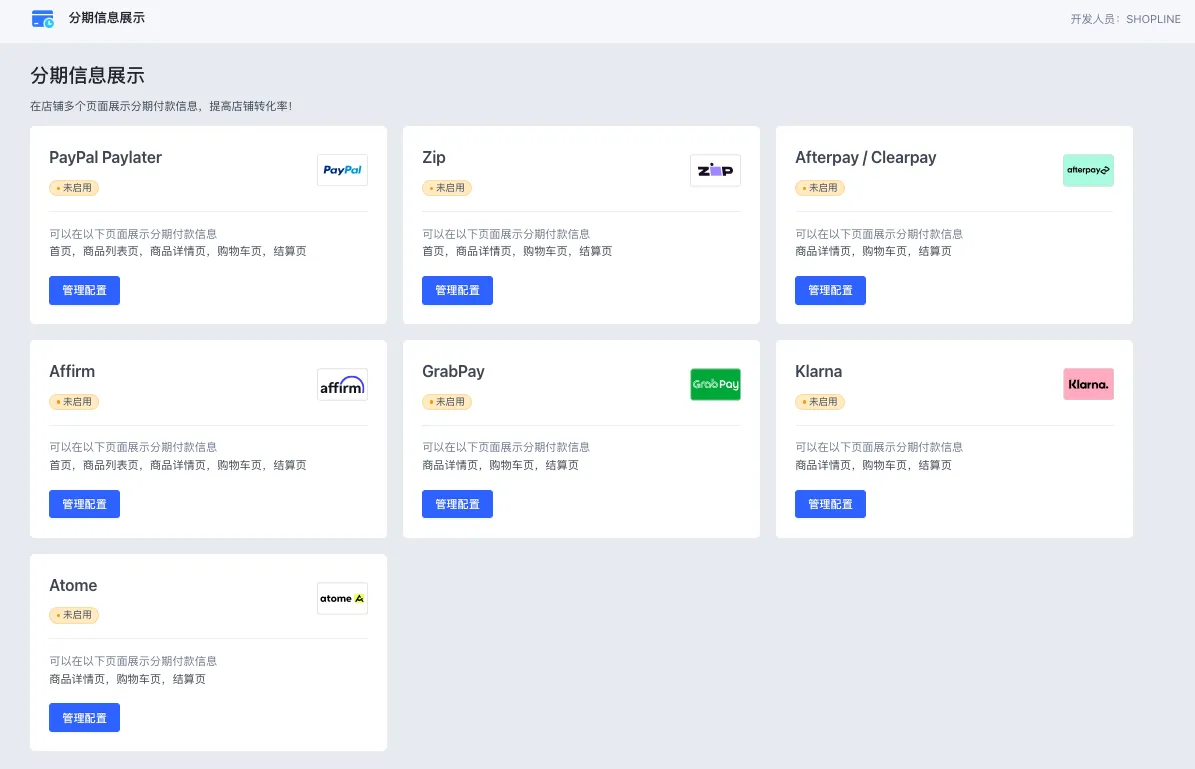Viewport: 1195px width, 769px height.
Task: Click the 未启用 badge on the Klarna card
Action: pyautogui.click(x=820, y=402)
